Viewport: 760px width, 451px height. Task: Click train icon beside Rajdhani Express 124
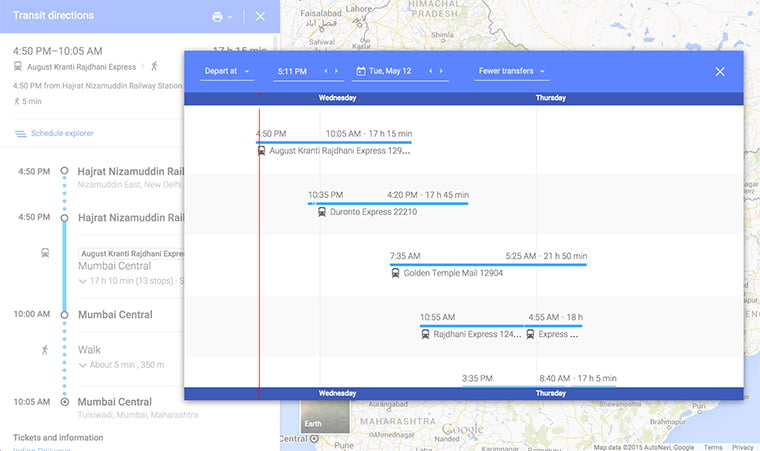click(425, 334)
